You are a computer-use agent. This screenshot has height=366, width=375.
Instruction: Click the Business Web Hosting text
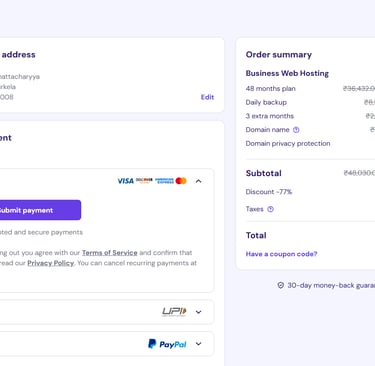[x=287, y=73]
